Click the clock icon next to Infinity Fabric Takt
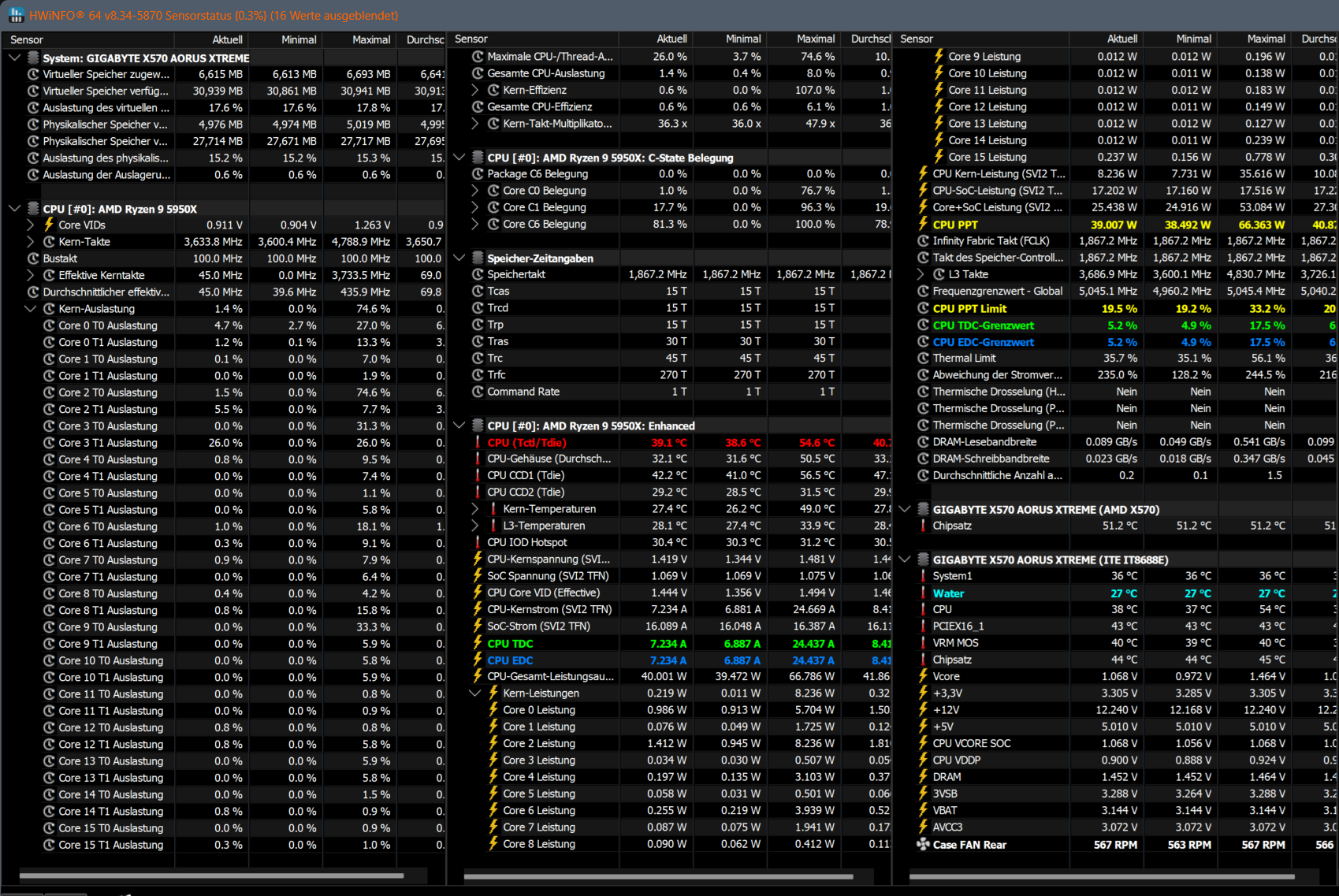Screen dimensions: 1339x896 coord(923,241)
